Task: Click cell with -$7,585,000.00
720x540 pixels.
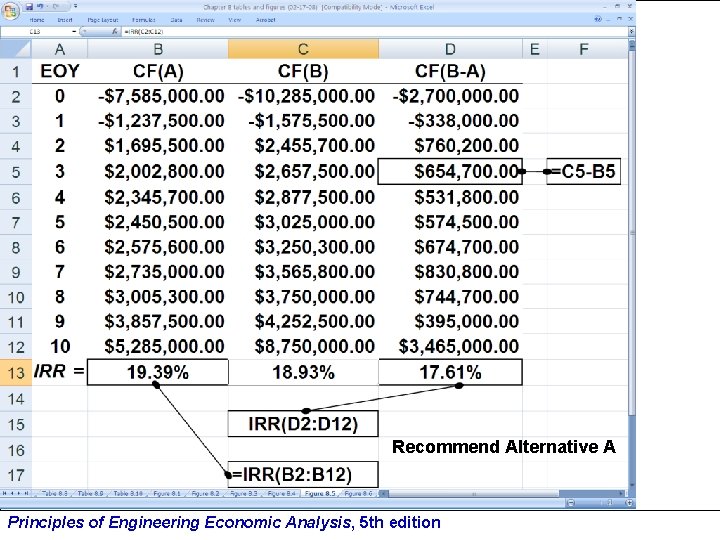Action: click(158, 96)
